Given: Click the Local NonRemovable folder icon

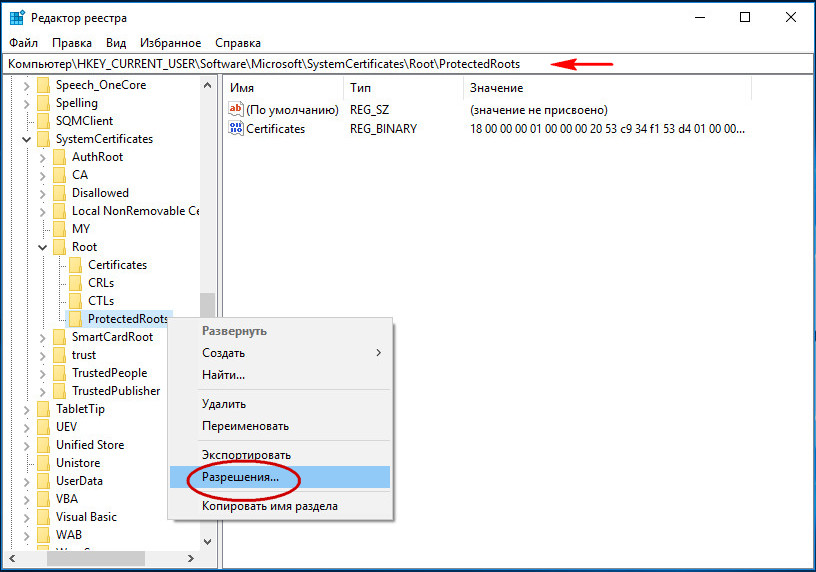Looking at the screenshot, I should 60,211.
